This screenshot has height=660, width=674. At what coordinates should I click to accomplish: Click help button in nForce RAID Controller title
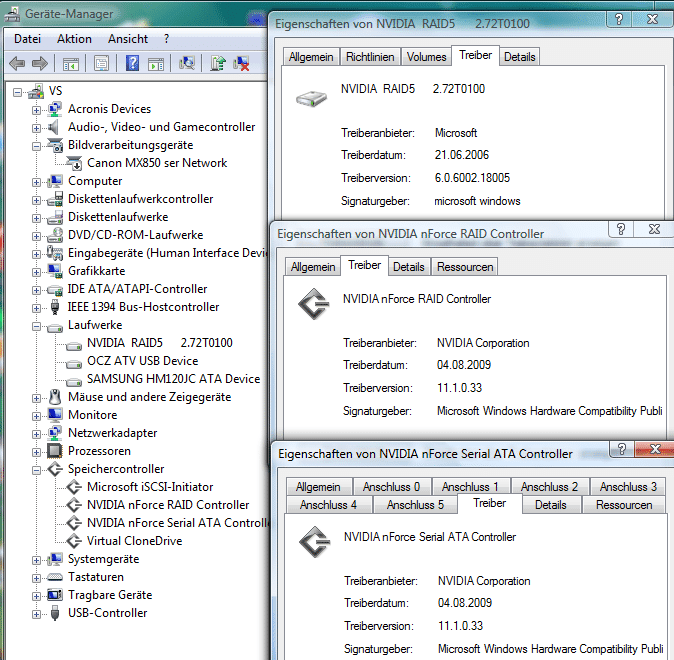tap(621, 229)
